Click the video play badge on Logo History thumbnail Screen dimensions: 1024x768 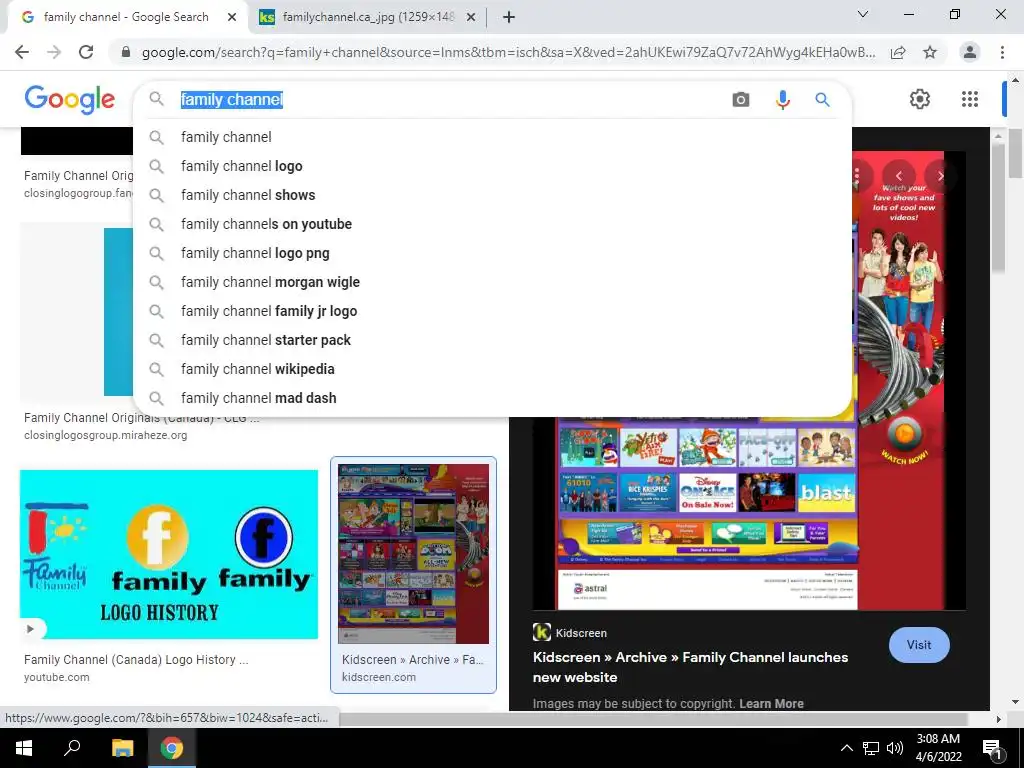point(31,629)
